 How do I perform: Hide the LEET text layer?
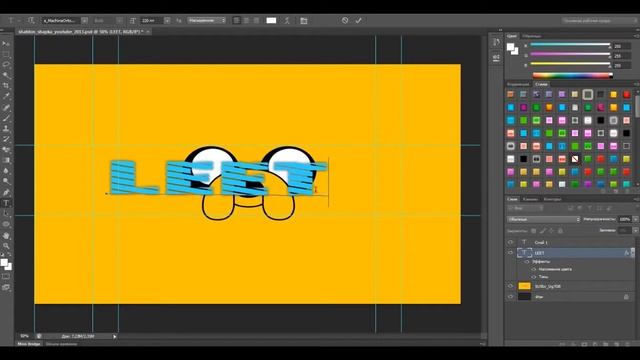click(x=510, y=253)
